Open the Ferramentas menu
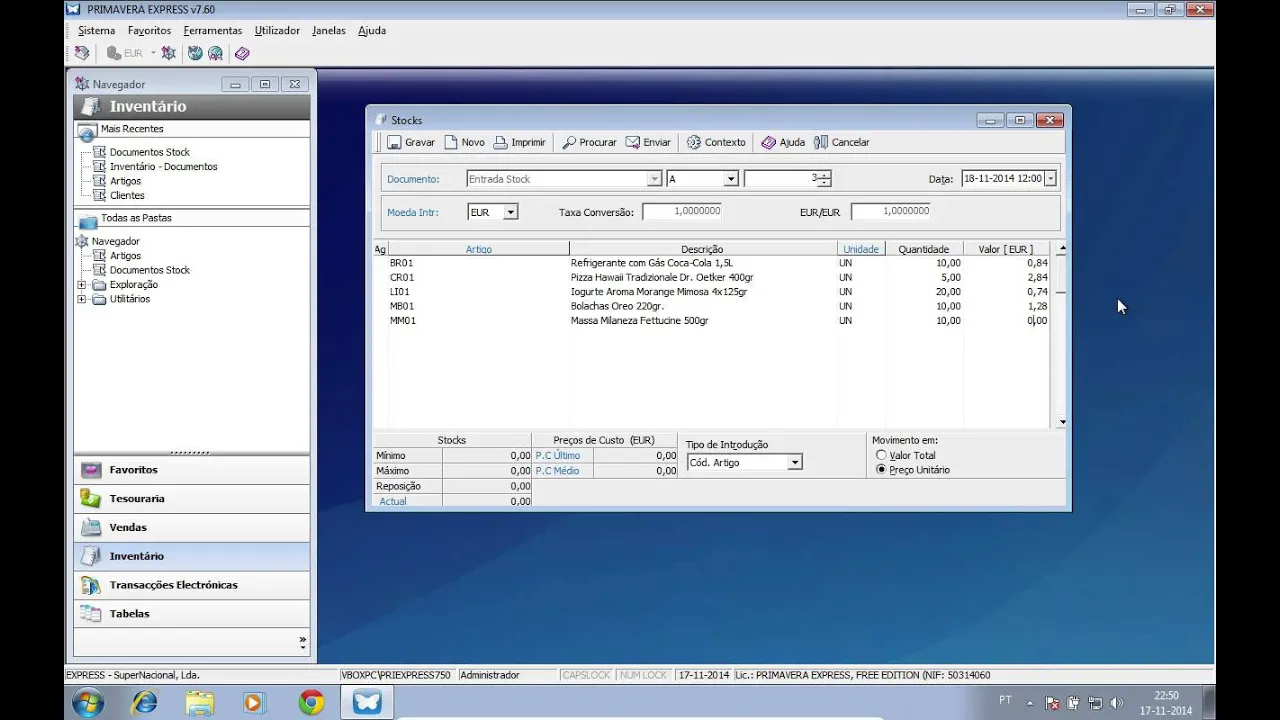The height and width of the screenshot is (720, 1280). click(213, 31)
